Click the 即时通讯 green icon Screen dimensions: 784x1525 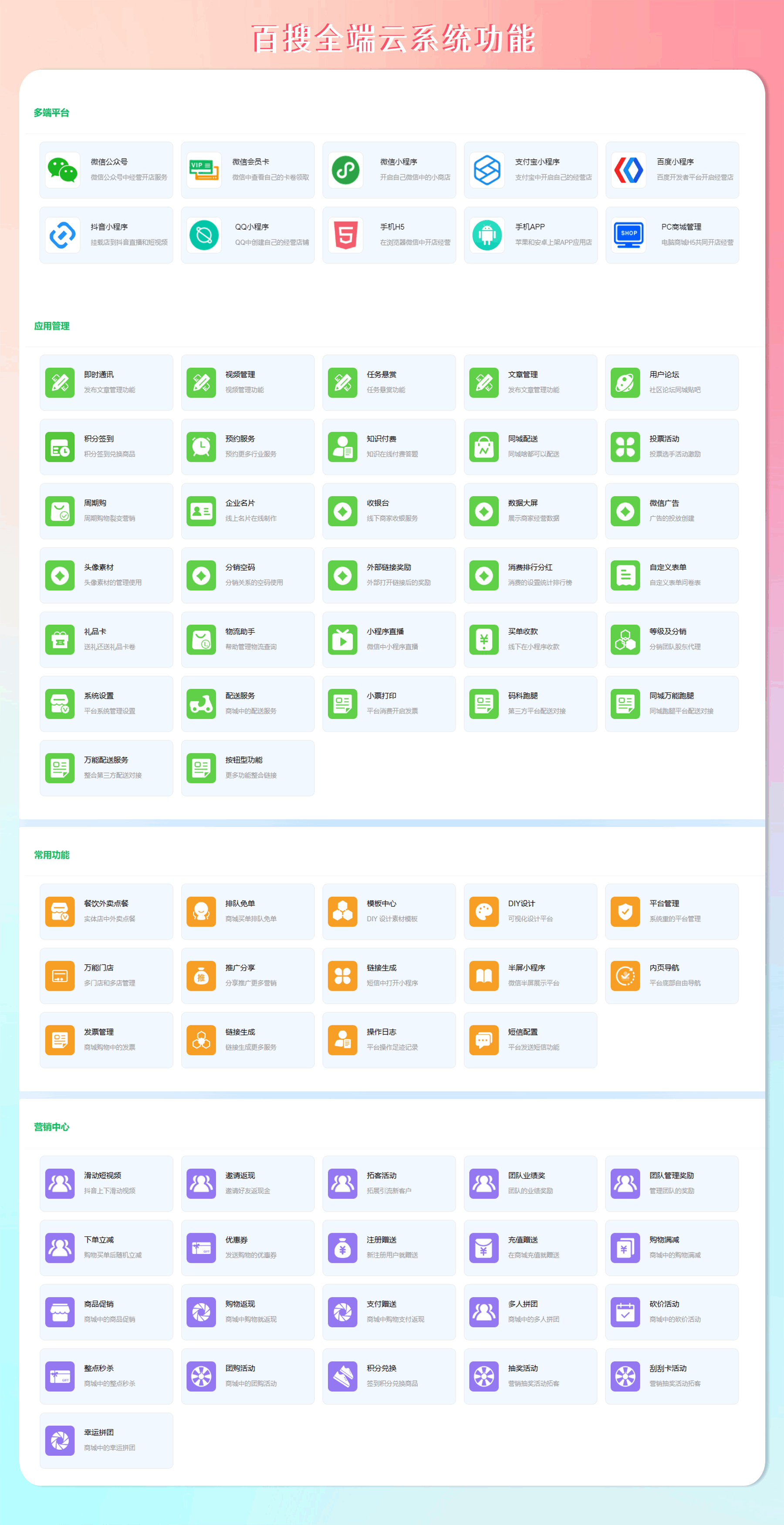click(x=60, y=383)
